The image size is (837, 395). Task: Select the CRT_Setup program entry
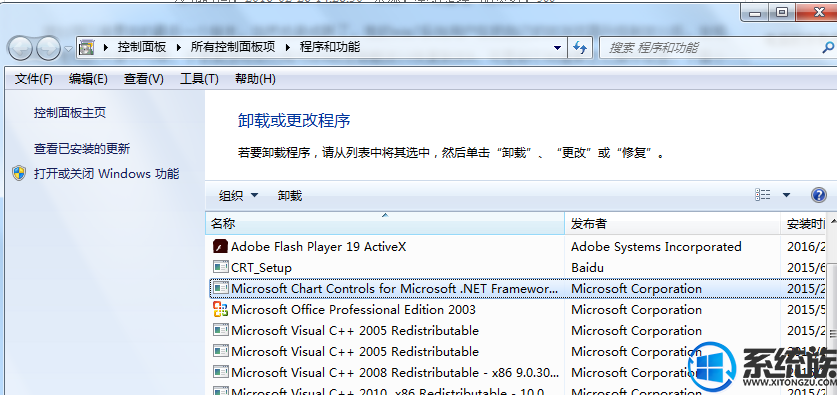pos(262,267)
